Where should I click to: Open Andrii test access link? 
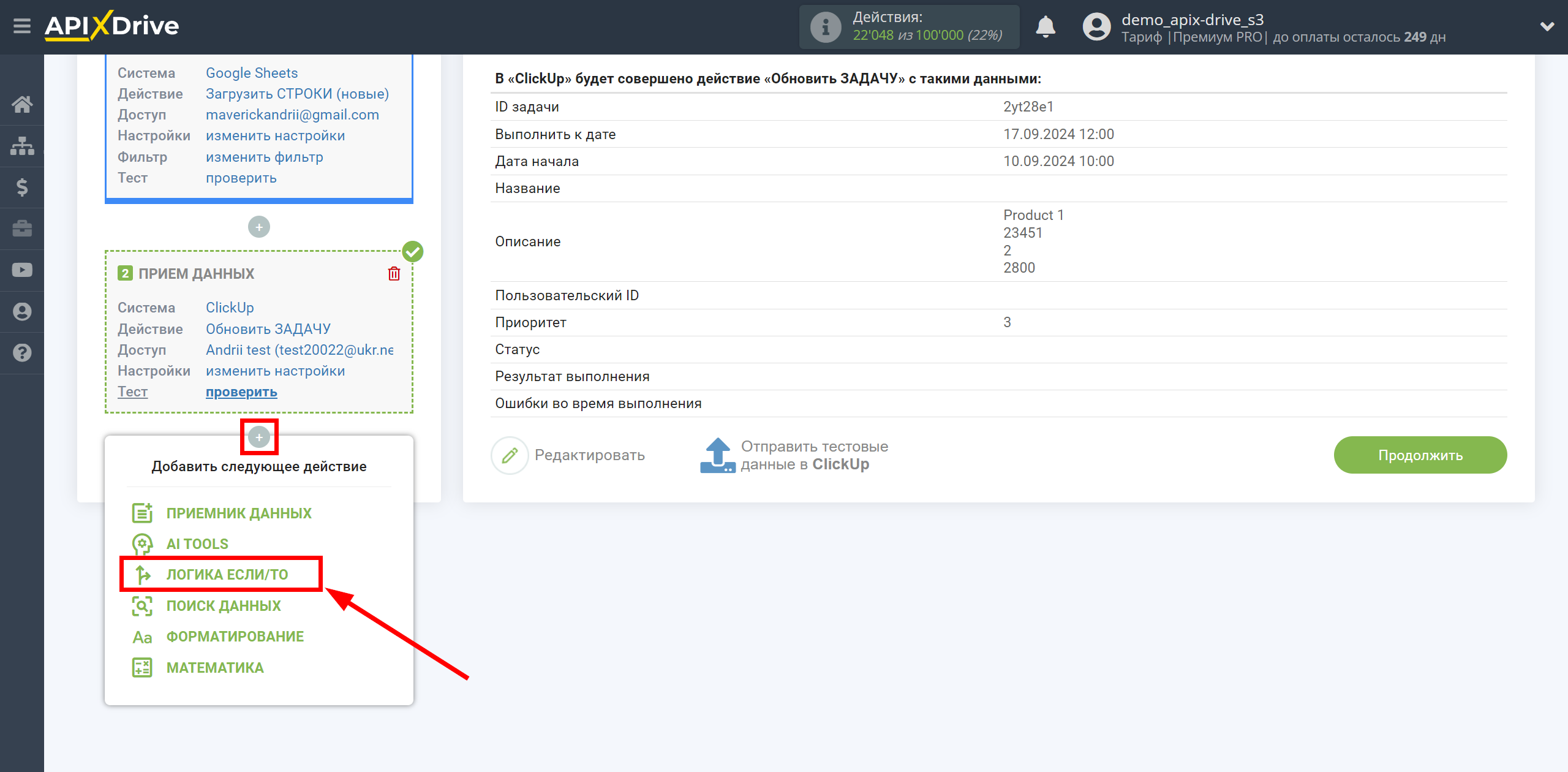pyautogui.click(x=300, y=350)
